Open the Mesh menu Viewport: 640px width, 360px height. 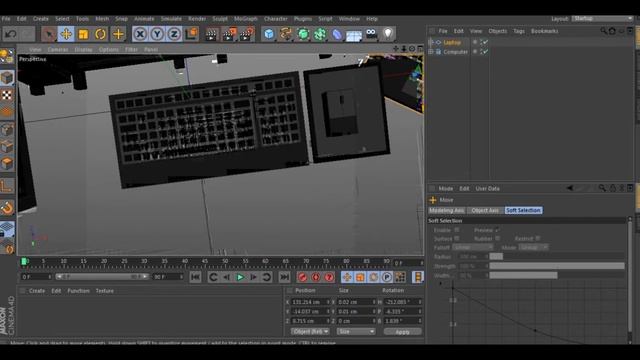(102, 19)
